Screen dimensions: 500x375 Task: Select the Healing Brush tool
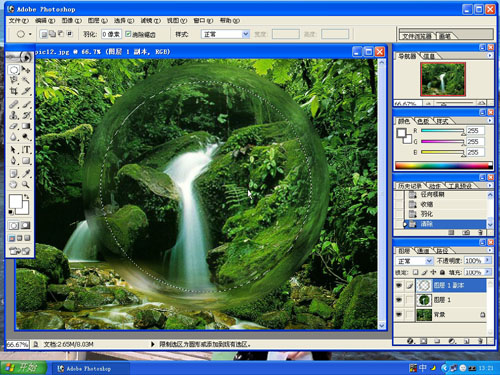(14, 104)
